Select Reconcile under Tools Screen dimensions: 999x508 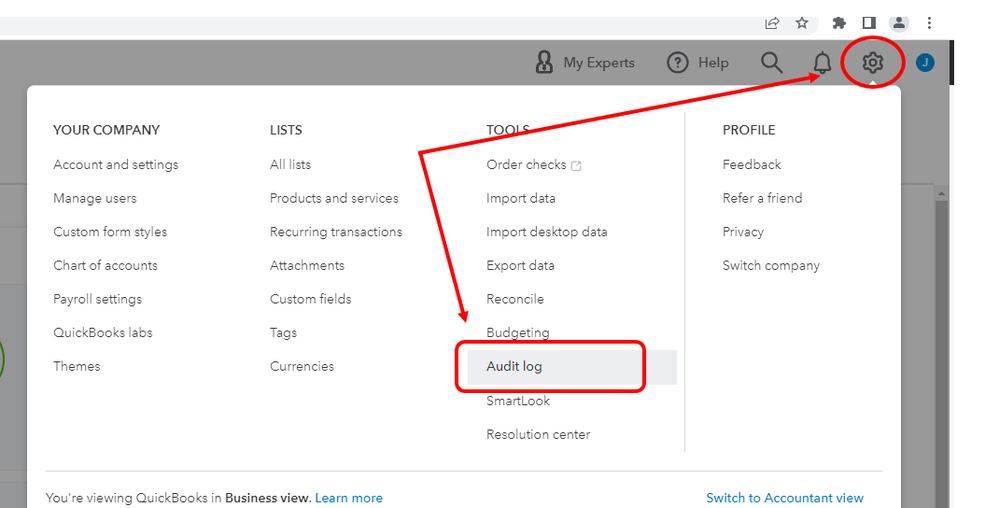coord(515,299)
